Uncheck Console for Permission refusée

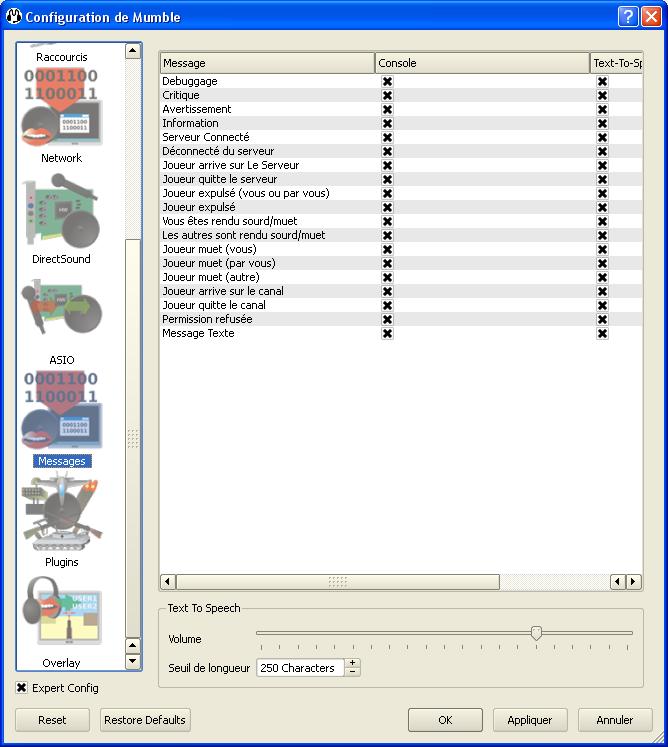coord(387,320)
